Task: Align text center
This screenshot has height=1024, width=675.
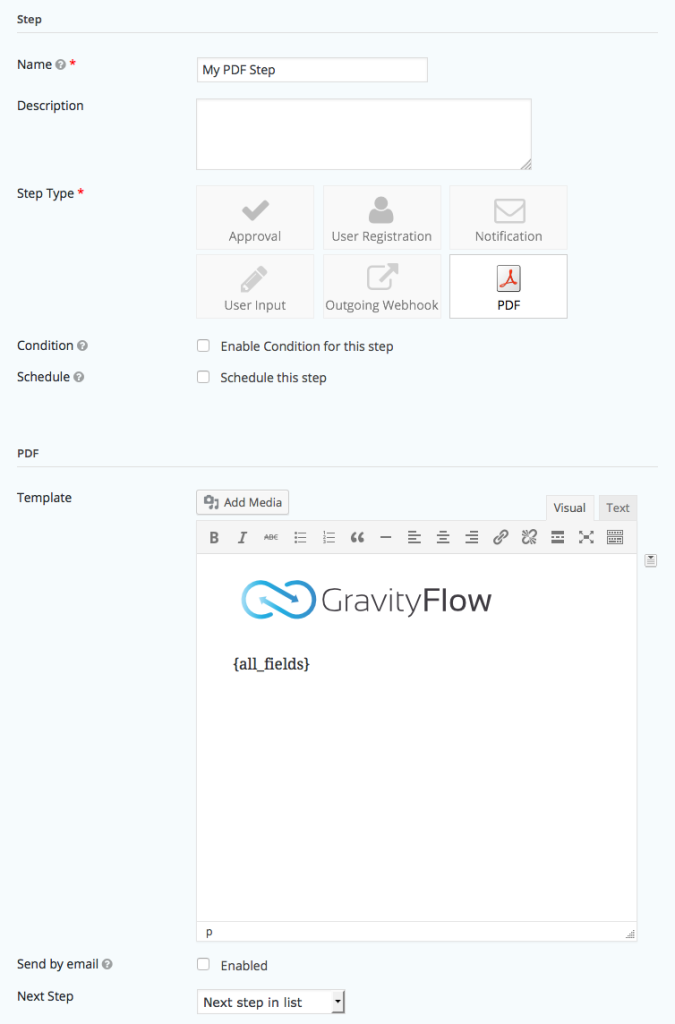Action: [x=443, y=537]
